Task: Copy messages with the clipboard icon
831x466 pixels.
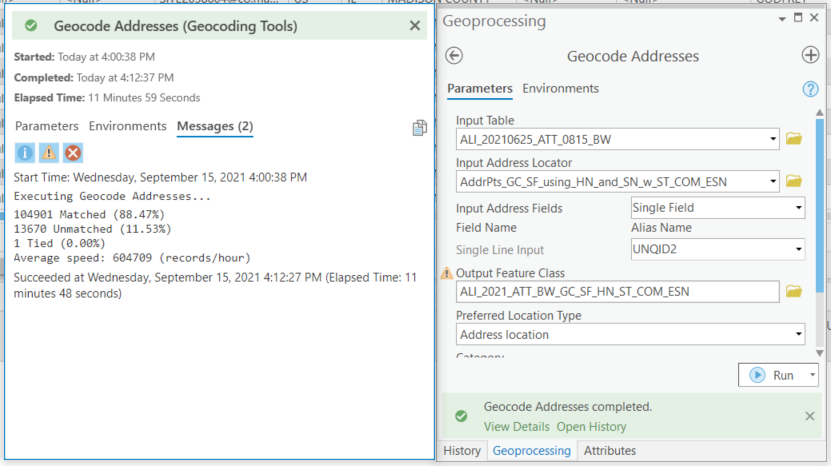Action: pyautogui.click(x=420, y=127)
